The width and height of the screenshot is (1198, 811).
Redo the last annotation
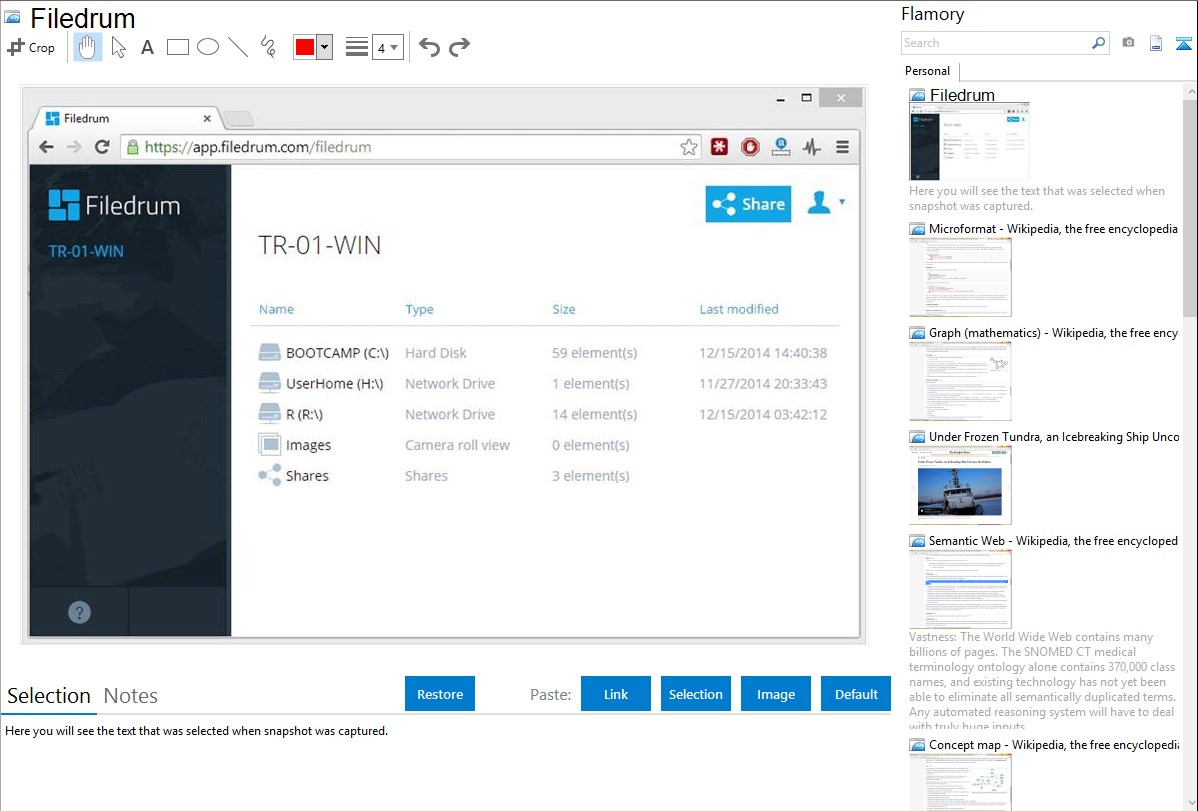coord(459,47)
